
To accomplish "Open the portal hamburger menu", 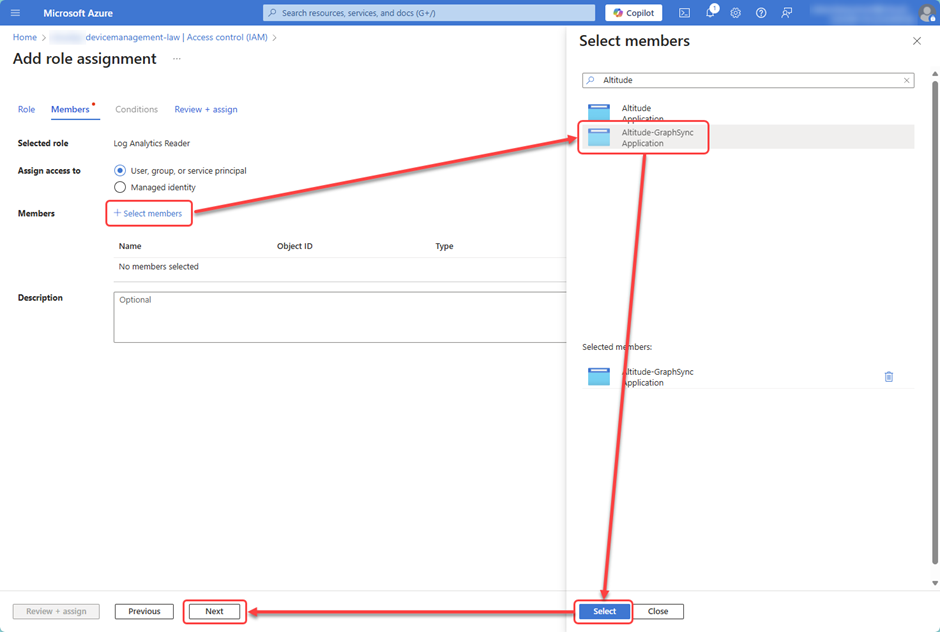I will pos(15,12).
